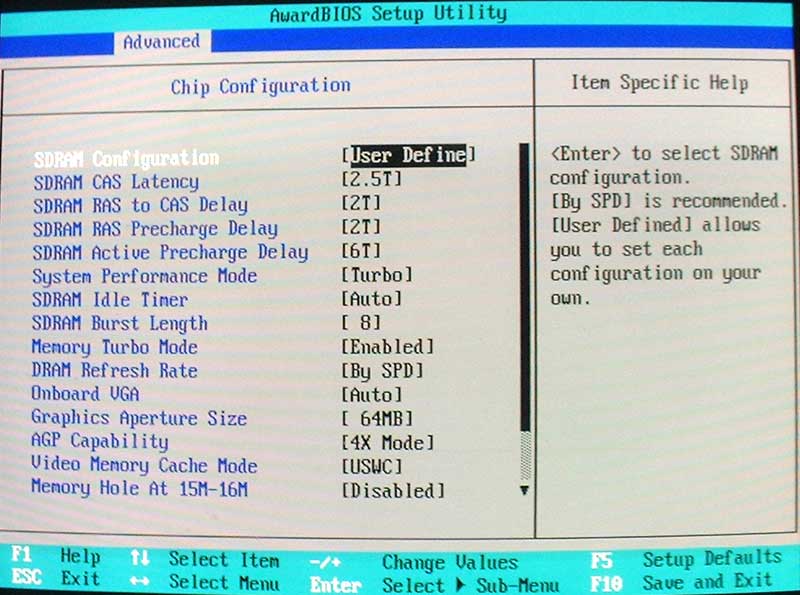This screenshot has width=800, height=595.
Task: Click the F1 Help key hint
Action: tap(56, 556)
